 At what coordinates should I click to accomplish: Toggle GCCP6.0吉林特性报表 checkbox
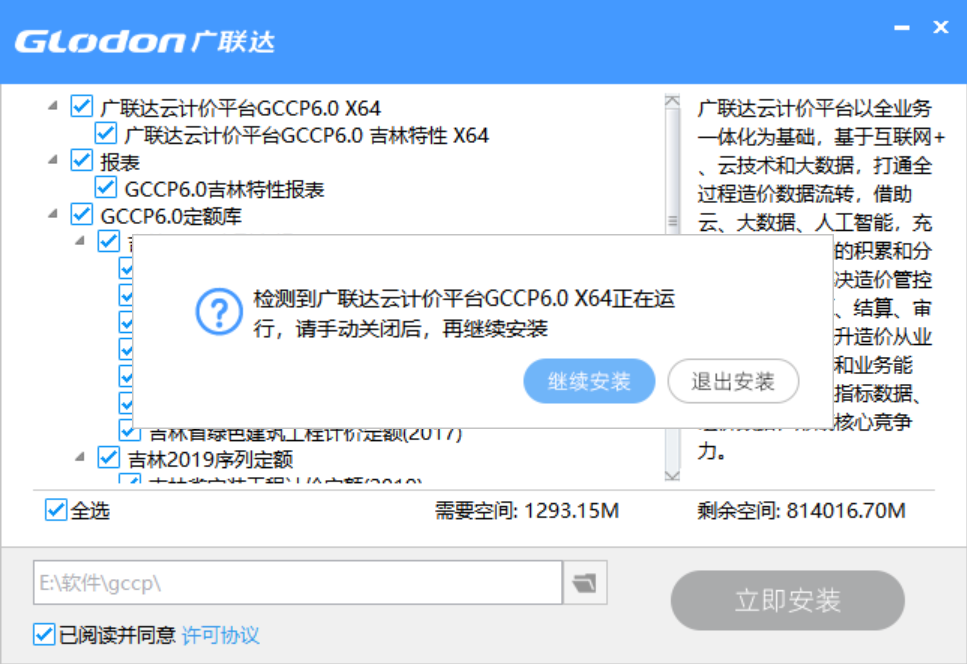[x=105, y=187]
